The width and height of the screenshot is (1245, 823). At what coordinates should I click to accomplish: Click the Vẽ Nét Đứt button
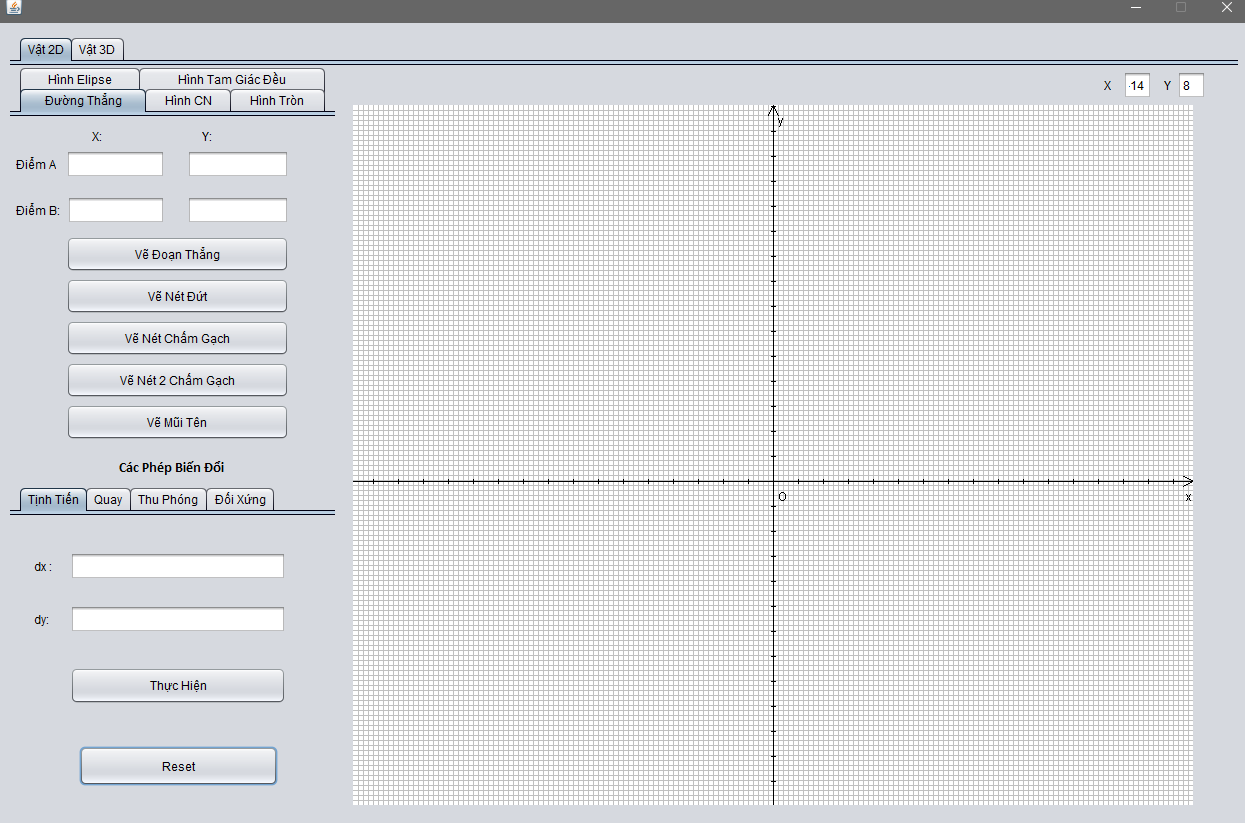(x=177, y=296)
